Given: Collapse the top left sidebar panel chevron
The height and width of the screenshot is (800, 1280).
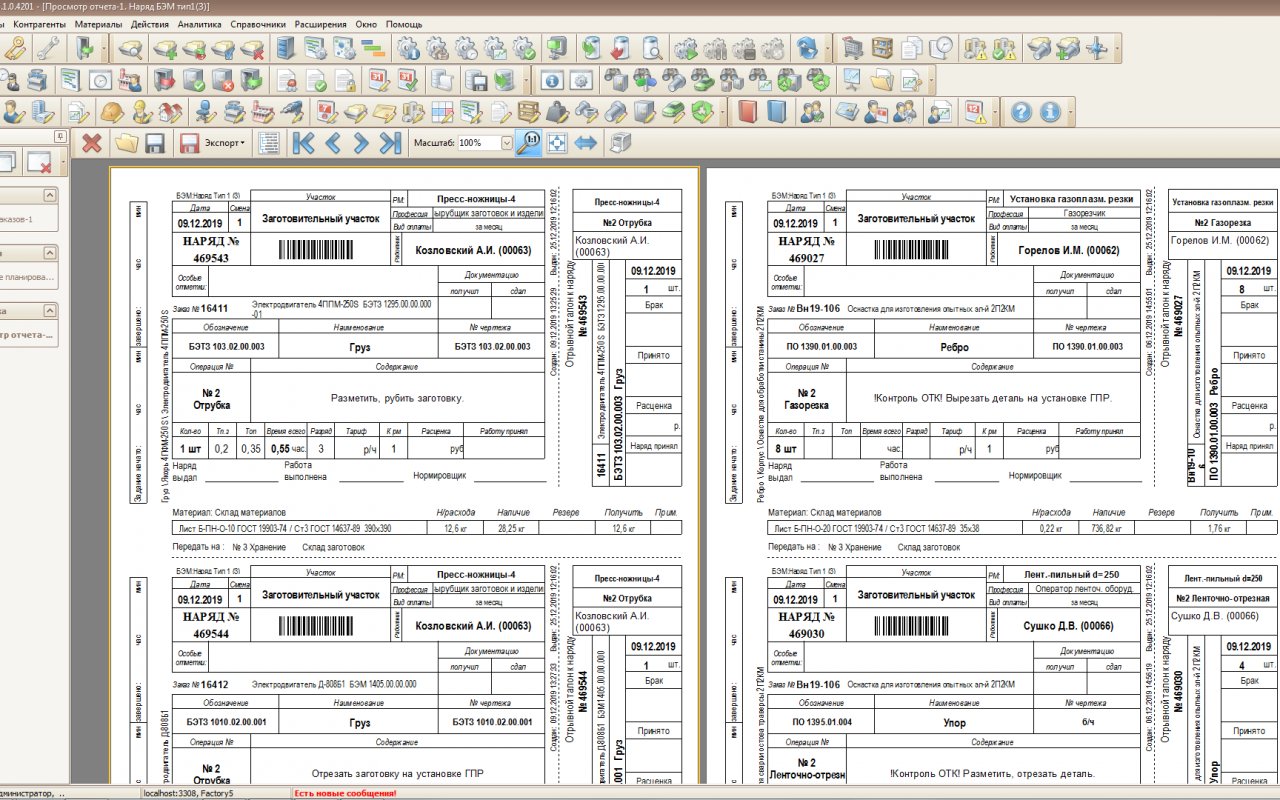Looking at the screenshot, I should pyautogui.click(x=48, y=196).
